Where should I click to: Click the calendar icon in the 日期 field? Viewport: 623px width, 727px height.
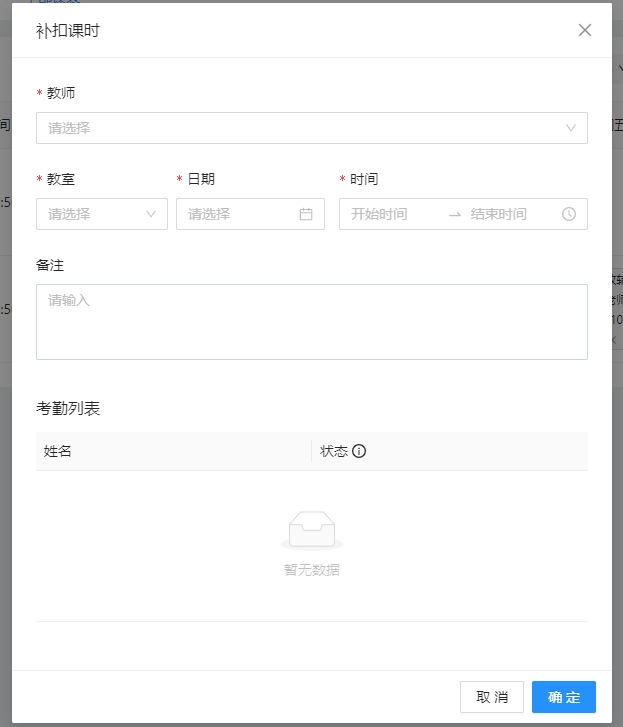pyautogui.click(x=306, y=214)
